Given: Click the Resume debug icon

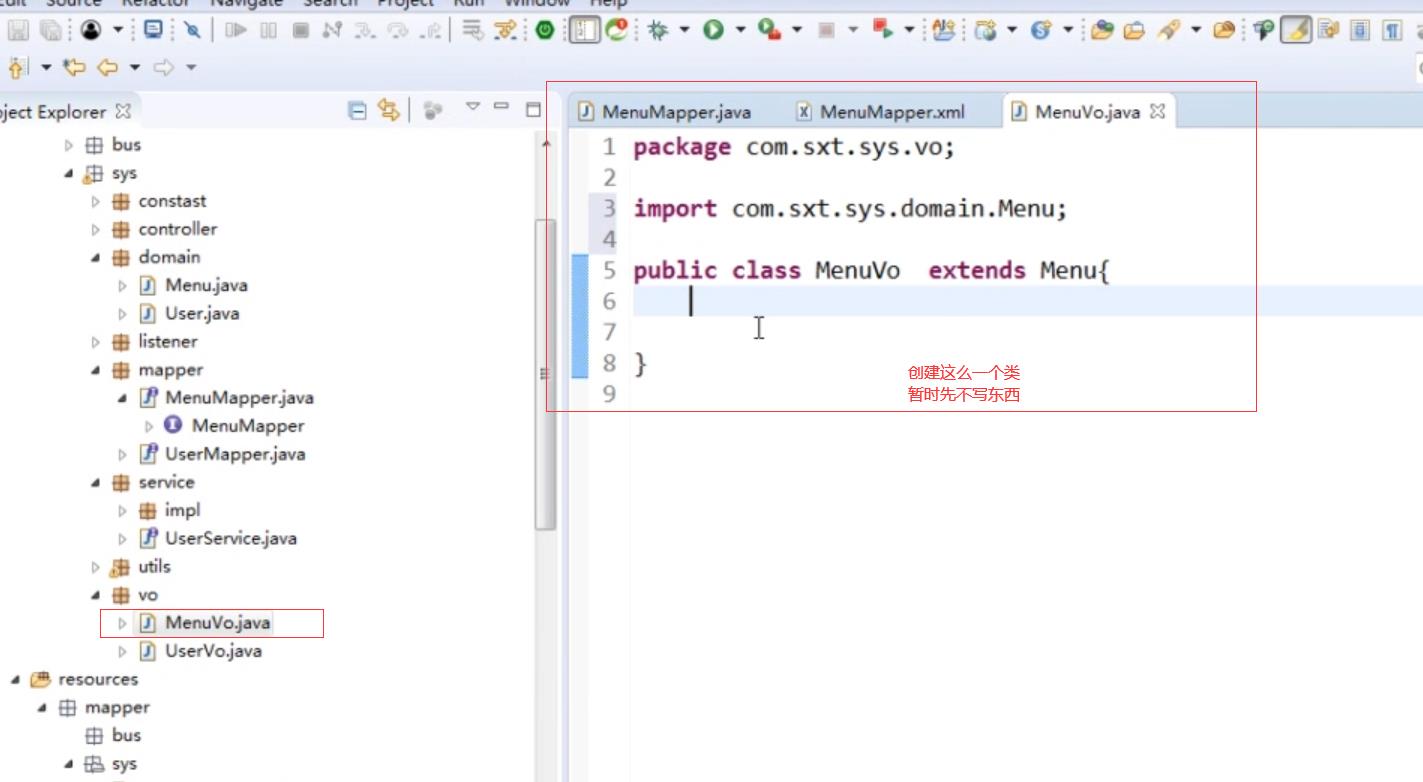Looking at the screenshot, I should coord(236,31).
